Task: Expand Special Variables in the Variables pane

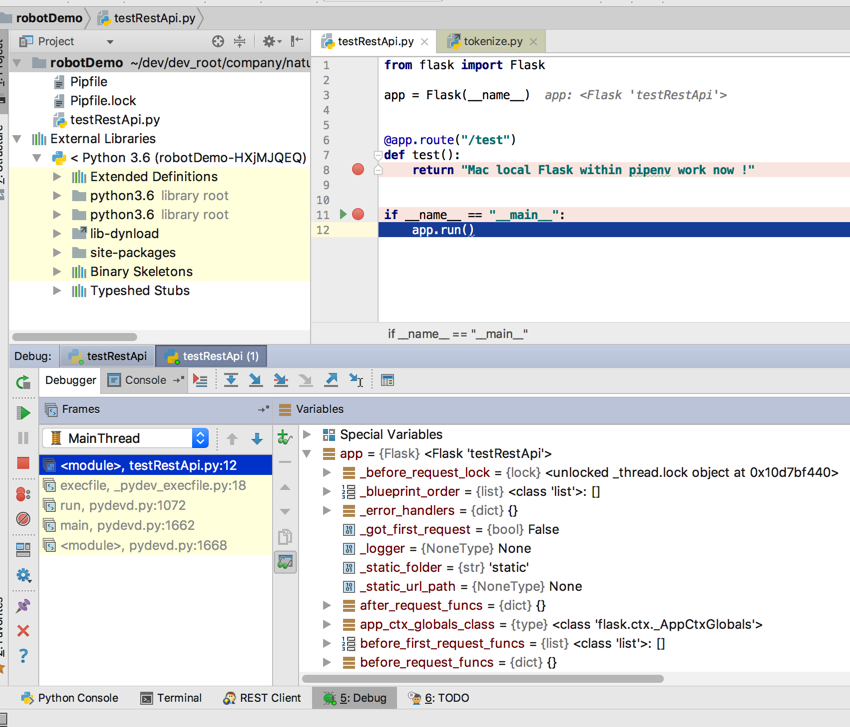Action: 308,435
